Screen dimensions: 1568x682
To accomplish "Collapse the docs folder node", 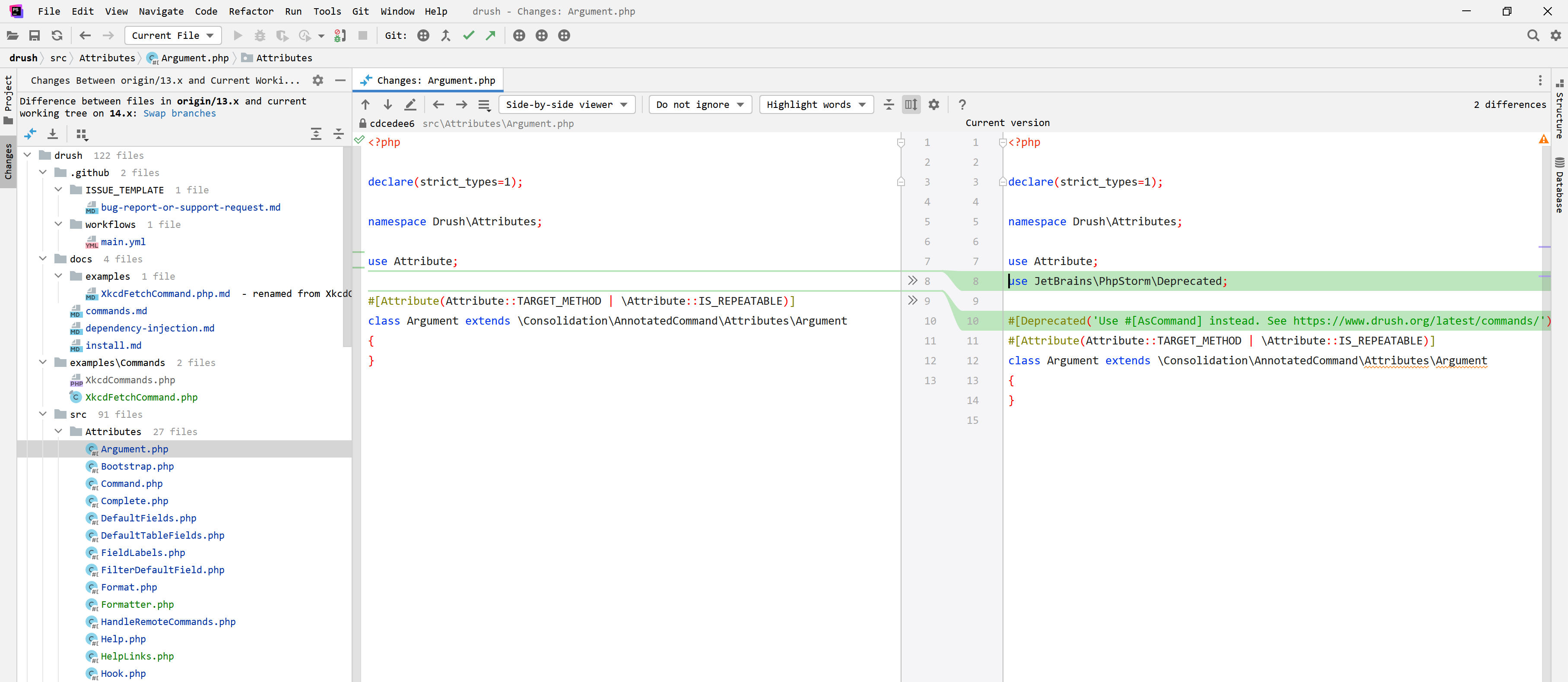I will (43, 259).
